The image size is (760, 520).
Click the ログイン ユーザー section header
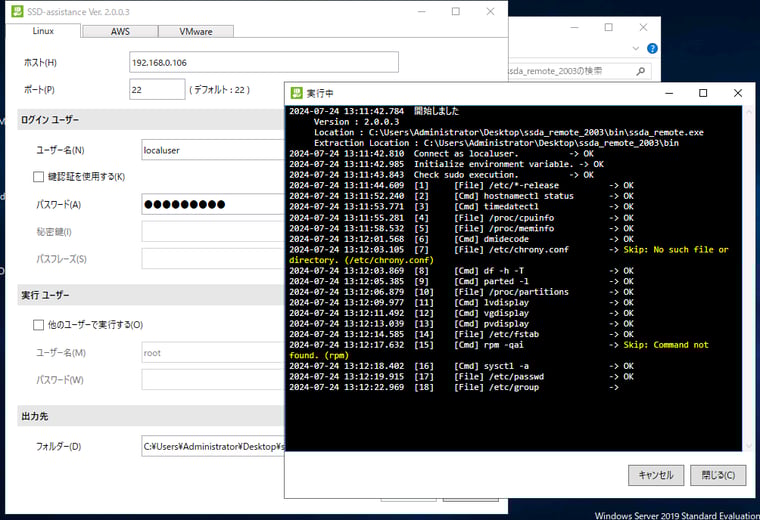(151, 120)
